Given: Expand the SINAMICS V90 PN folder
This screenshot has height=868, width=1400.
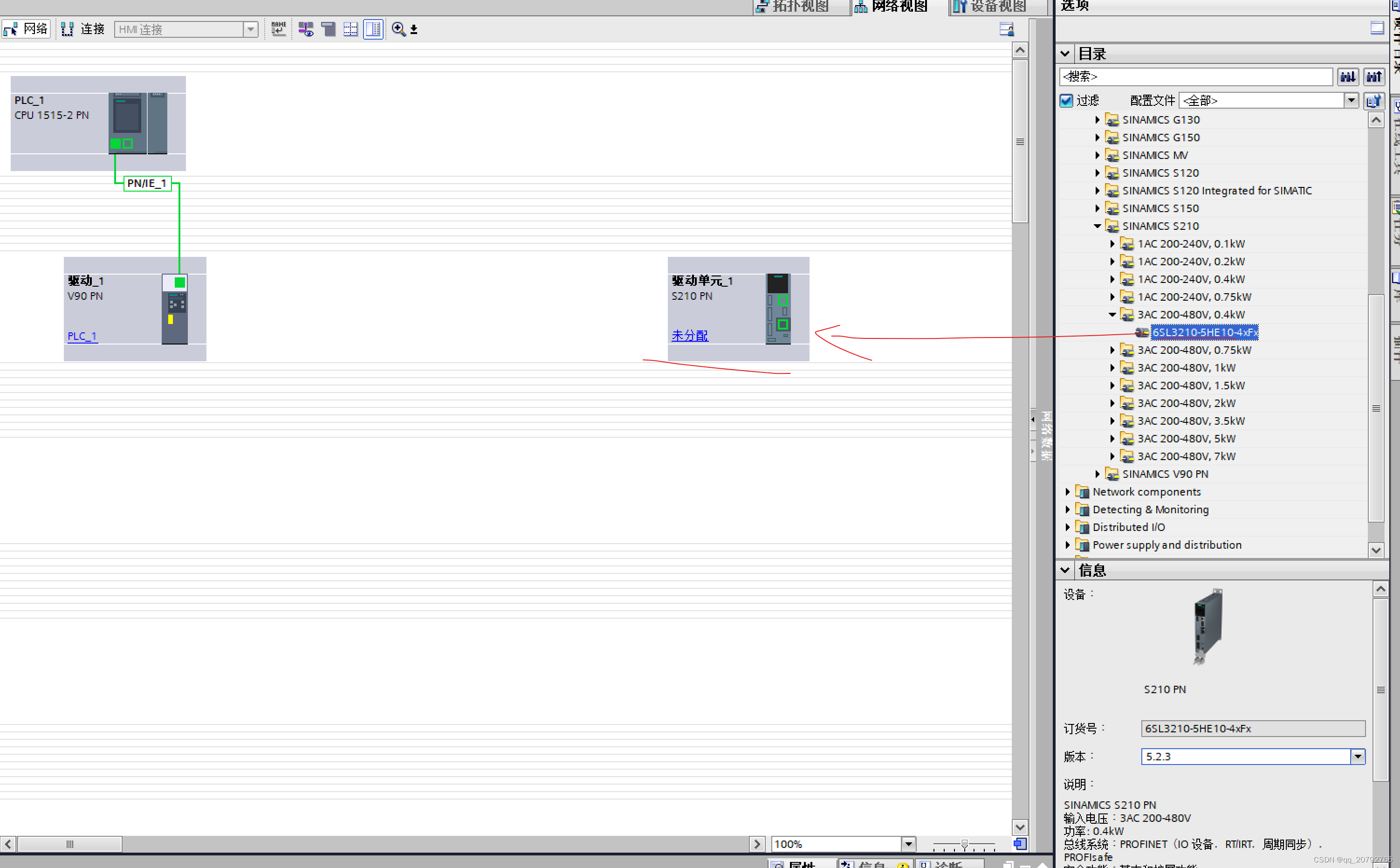Looking at the screenshot, I should coord(1097,474).
